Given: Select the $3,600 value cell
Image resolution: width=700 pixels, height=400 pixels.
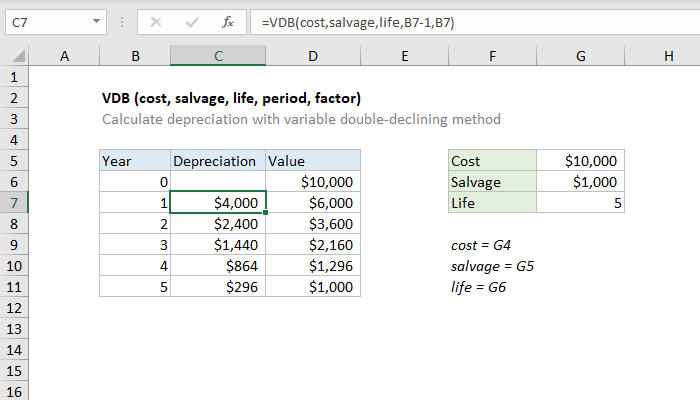Looking at the screenshot, I should pyautogui.click(x=313, y=224).
